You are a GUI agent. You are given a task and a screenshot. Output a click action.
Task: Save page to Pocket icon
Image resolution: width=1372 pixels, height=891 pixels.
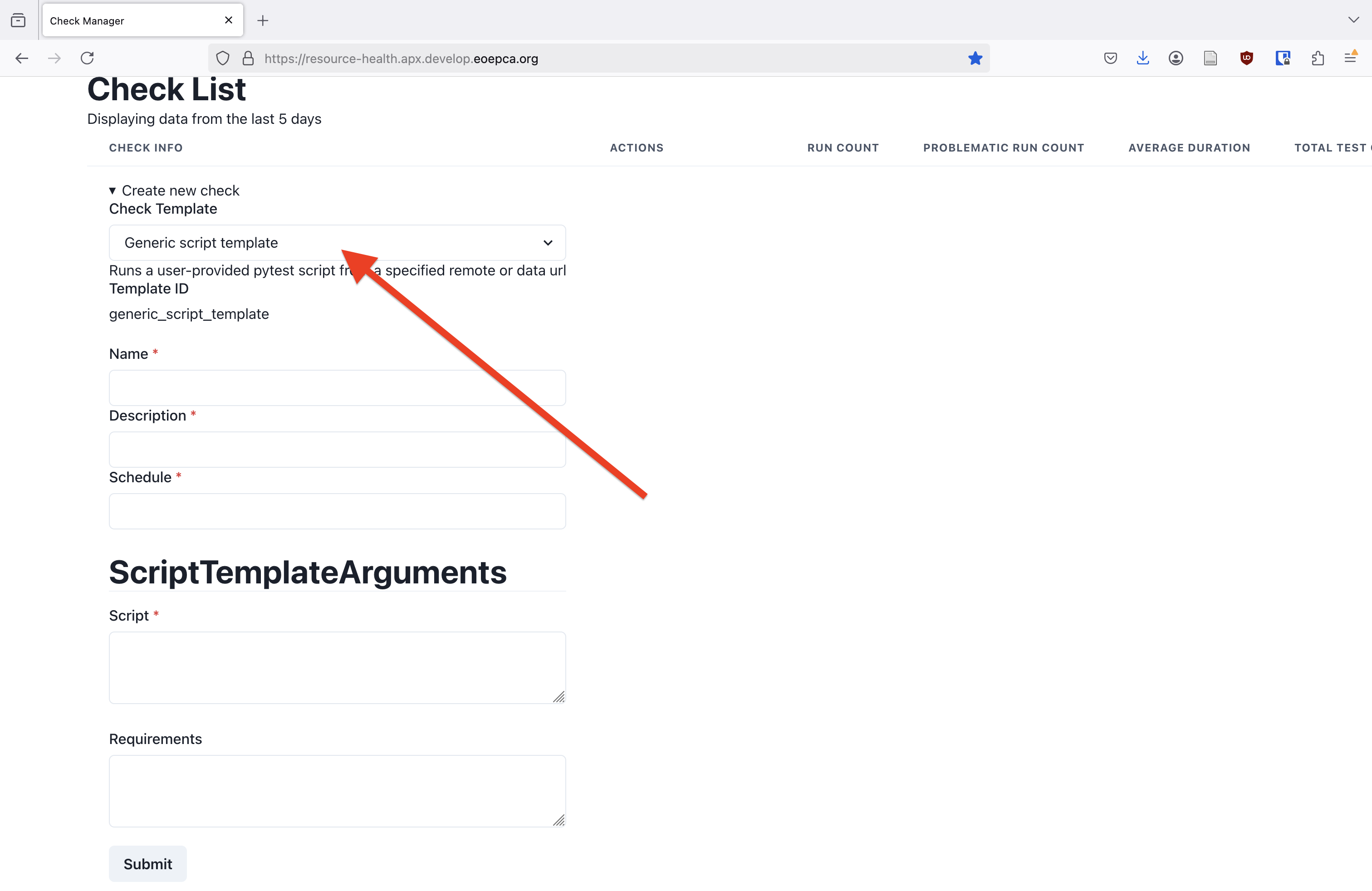pyautogui.click(x=1110, y=58)
